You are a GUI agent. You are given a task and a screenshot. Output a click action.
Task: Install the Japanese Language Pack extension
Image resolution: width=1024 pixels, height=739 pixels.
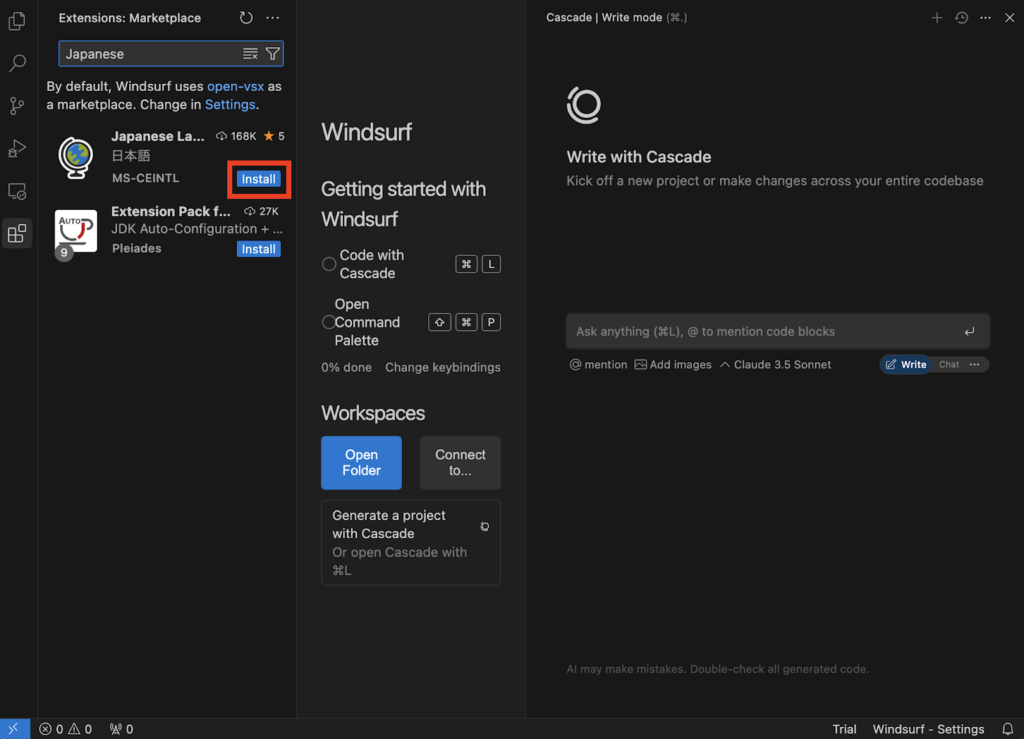(x=259, y=179)
